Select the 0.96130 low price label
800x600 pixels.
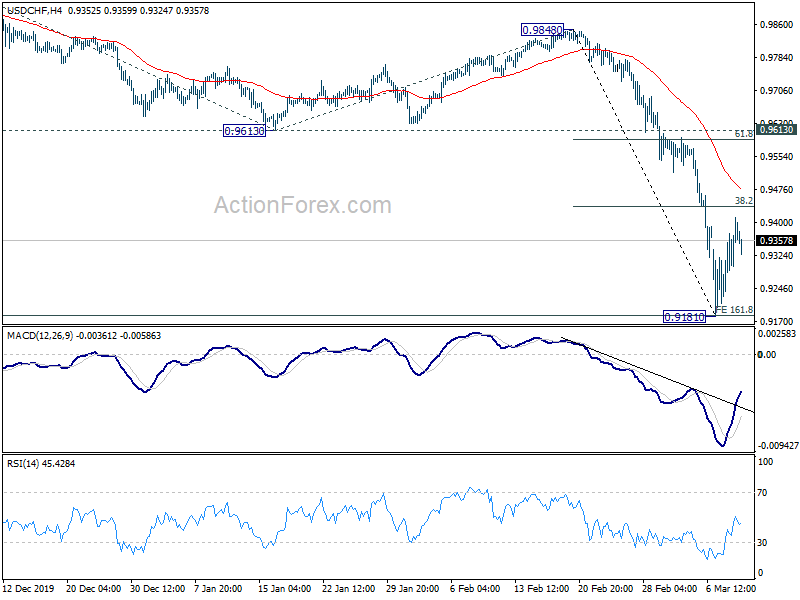[244, 131]
